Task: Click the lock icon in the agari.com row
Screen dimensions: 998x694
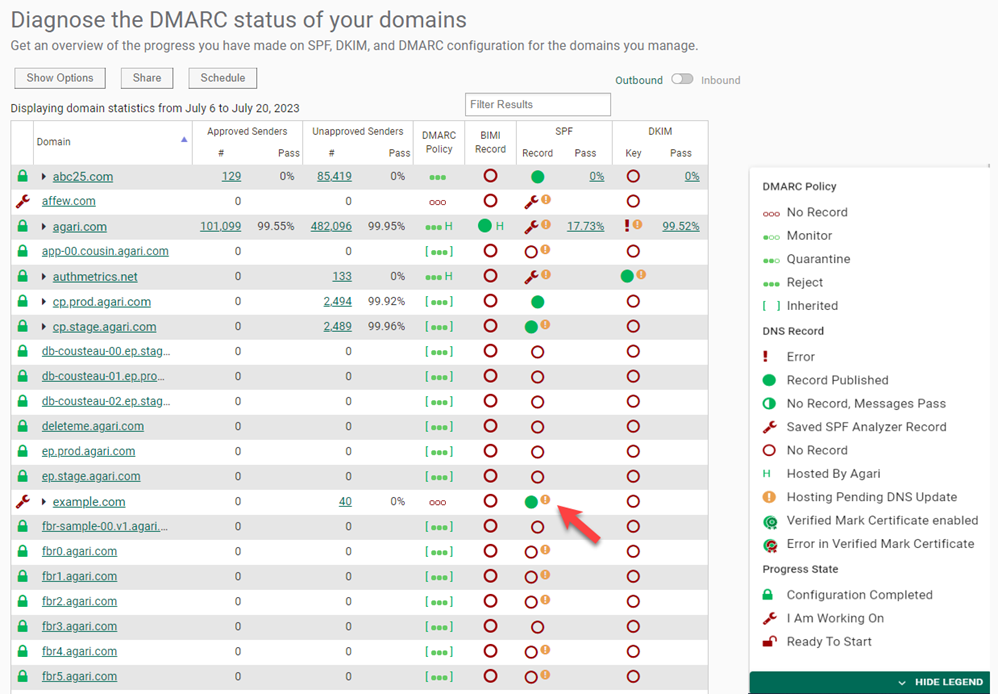Action: [22, 226]
